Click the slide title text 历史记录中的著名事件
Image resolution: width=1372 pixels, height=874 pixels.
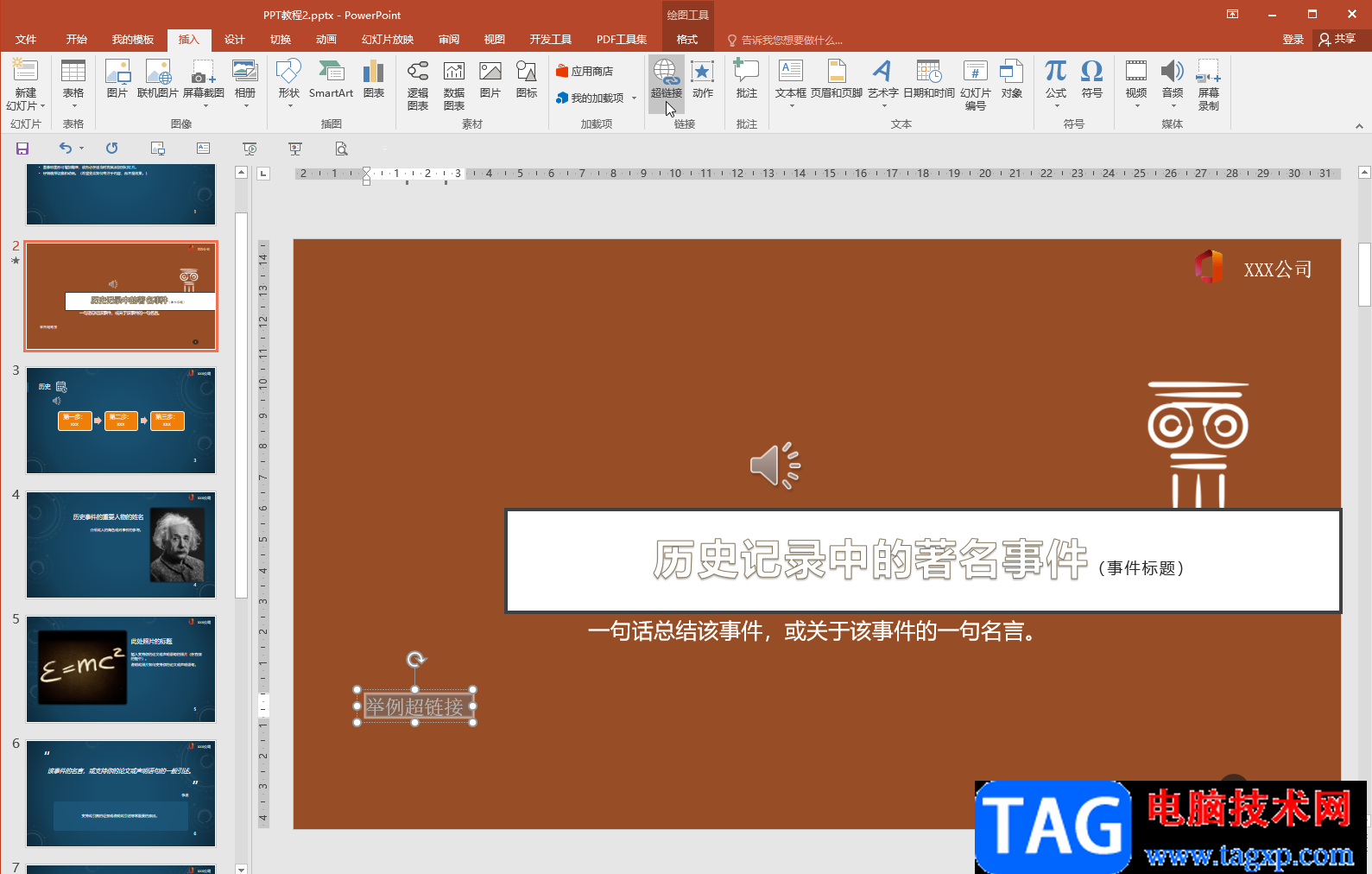pos(870,560)
